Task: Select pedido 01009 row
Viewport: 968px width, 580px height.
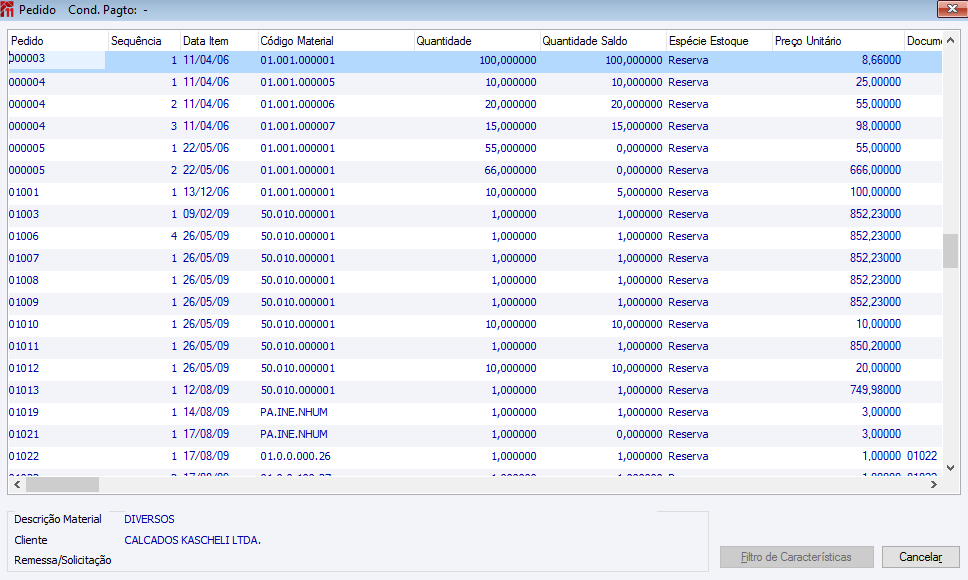Action: (475, 302)
